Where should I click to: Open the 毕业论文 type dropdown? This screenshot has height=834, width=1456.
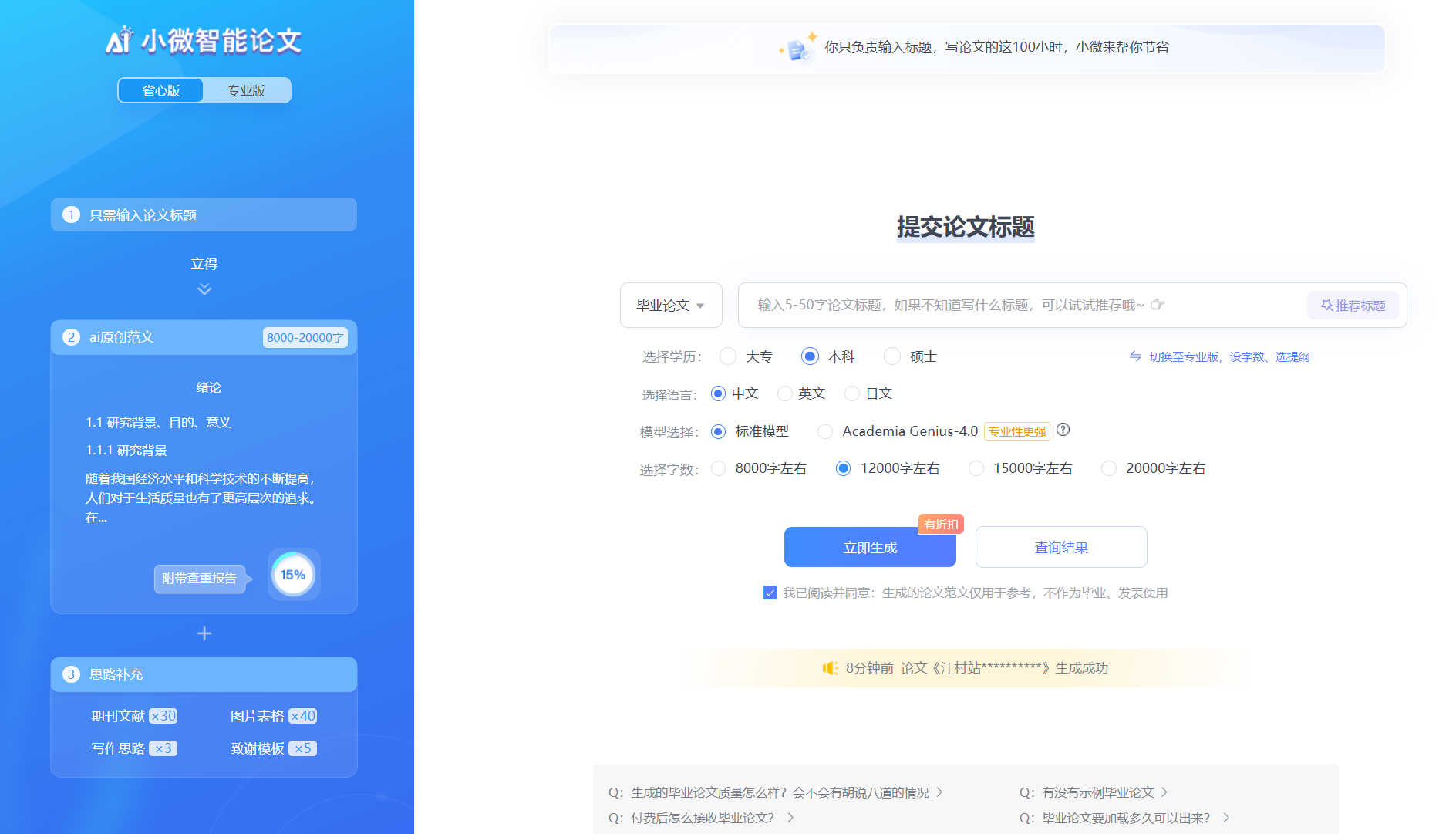tap(671, 305)
